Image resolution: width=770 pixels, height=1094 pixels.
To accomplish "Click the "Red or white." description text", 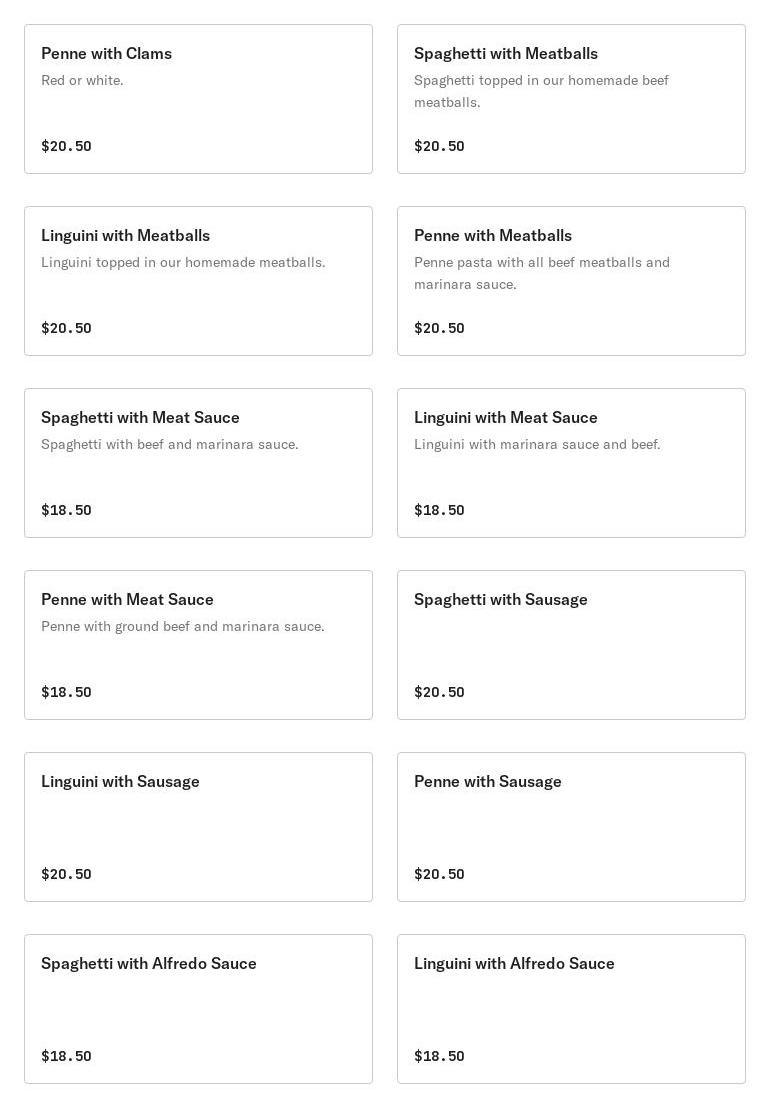I will [82, 81].
